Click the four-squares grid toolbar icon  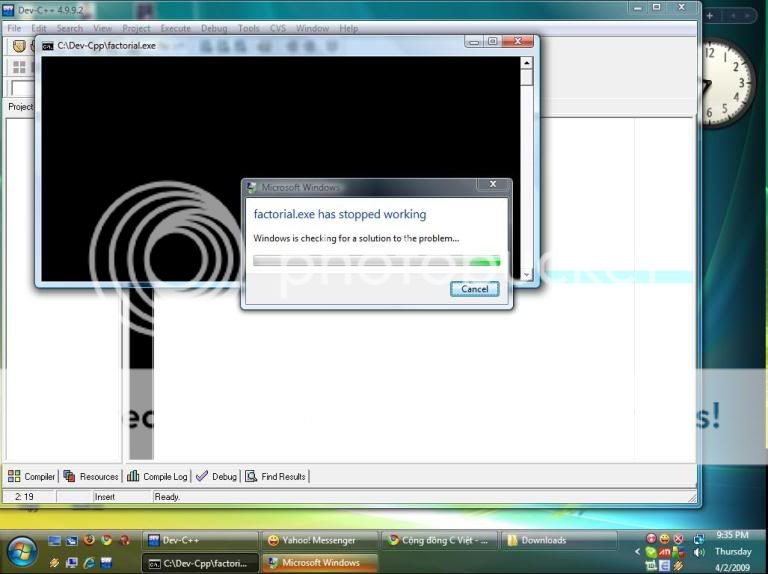point(19,67)
